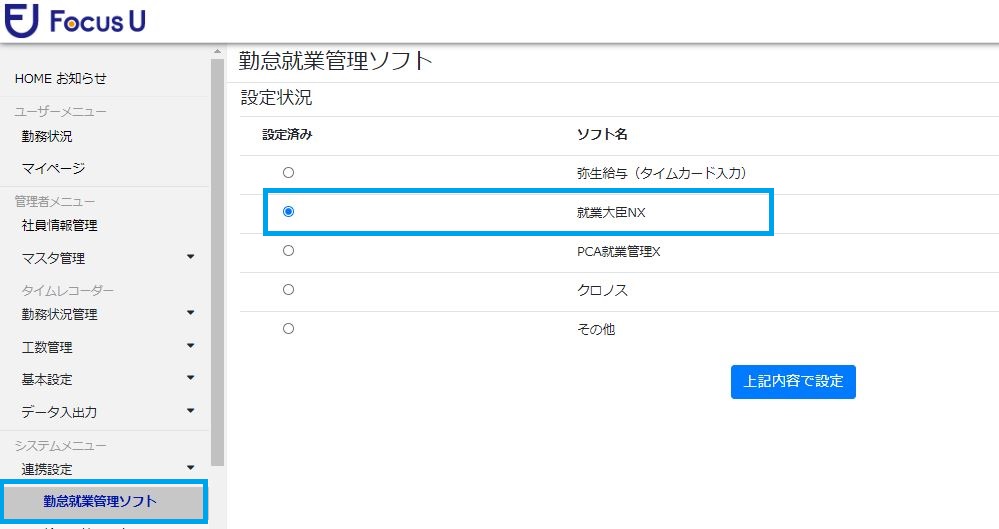This screenshot has width=999, height=529.
Task: Expand the データ入出力 arrow
Action: 190,411
